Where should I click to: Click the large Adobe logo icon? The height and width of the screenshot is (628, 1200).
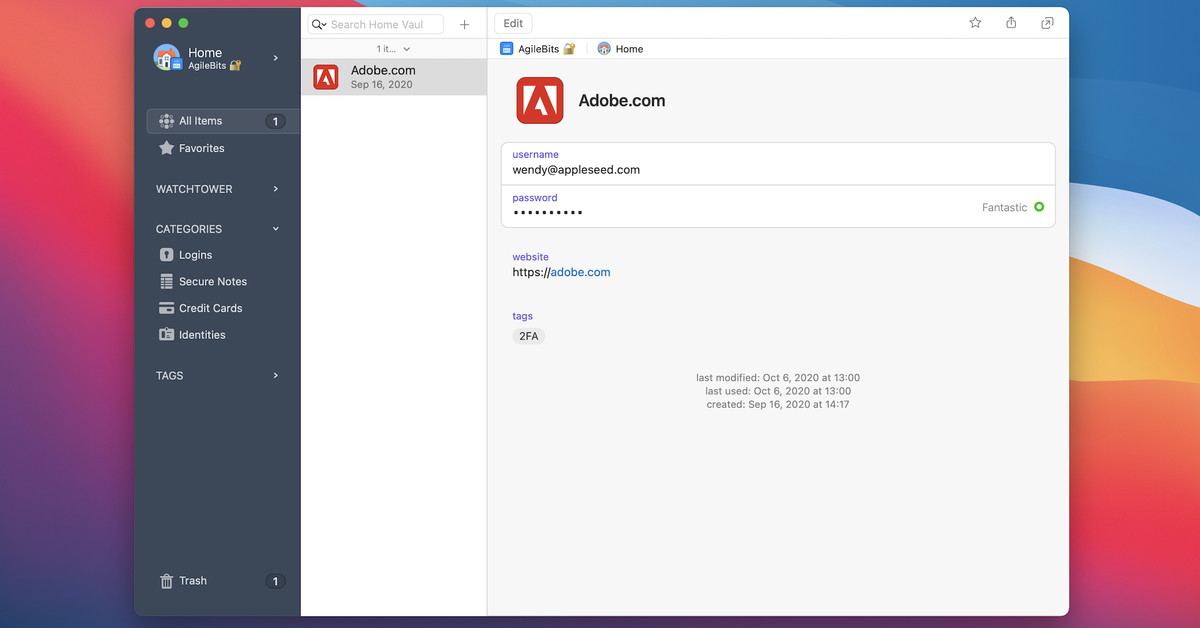(540, 100)
